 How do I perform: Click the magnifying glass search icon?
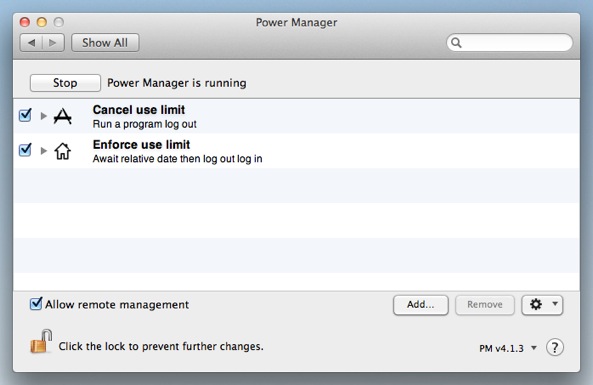coord(456,43)
